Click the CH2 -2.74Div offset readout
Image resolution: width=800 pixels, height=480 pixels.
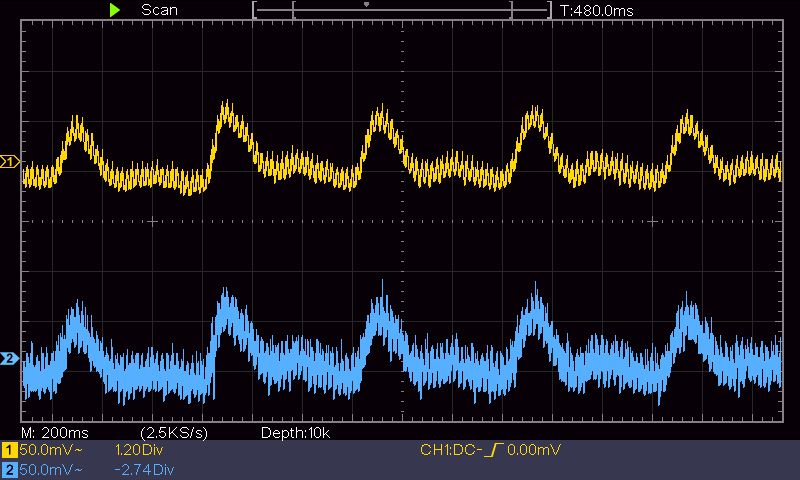coord(144,469)
